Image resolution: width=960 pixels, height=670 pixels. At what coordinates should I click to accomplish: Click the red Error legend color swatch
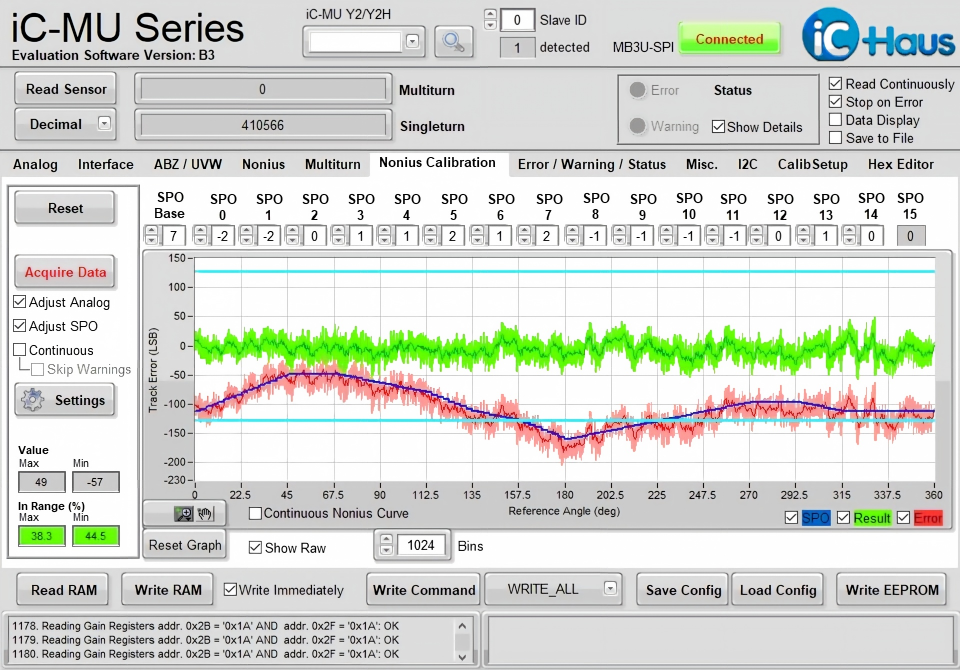(928, 518)
